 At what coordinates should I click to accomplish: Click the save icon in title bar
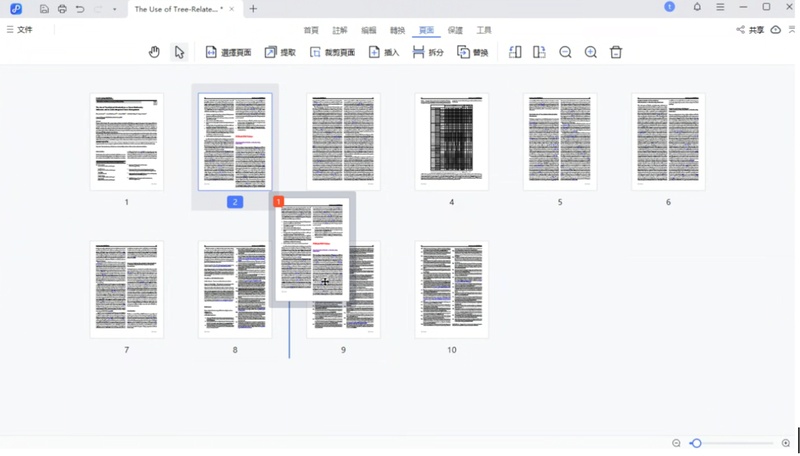pos(44,9)
